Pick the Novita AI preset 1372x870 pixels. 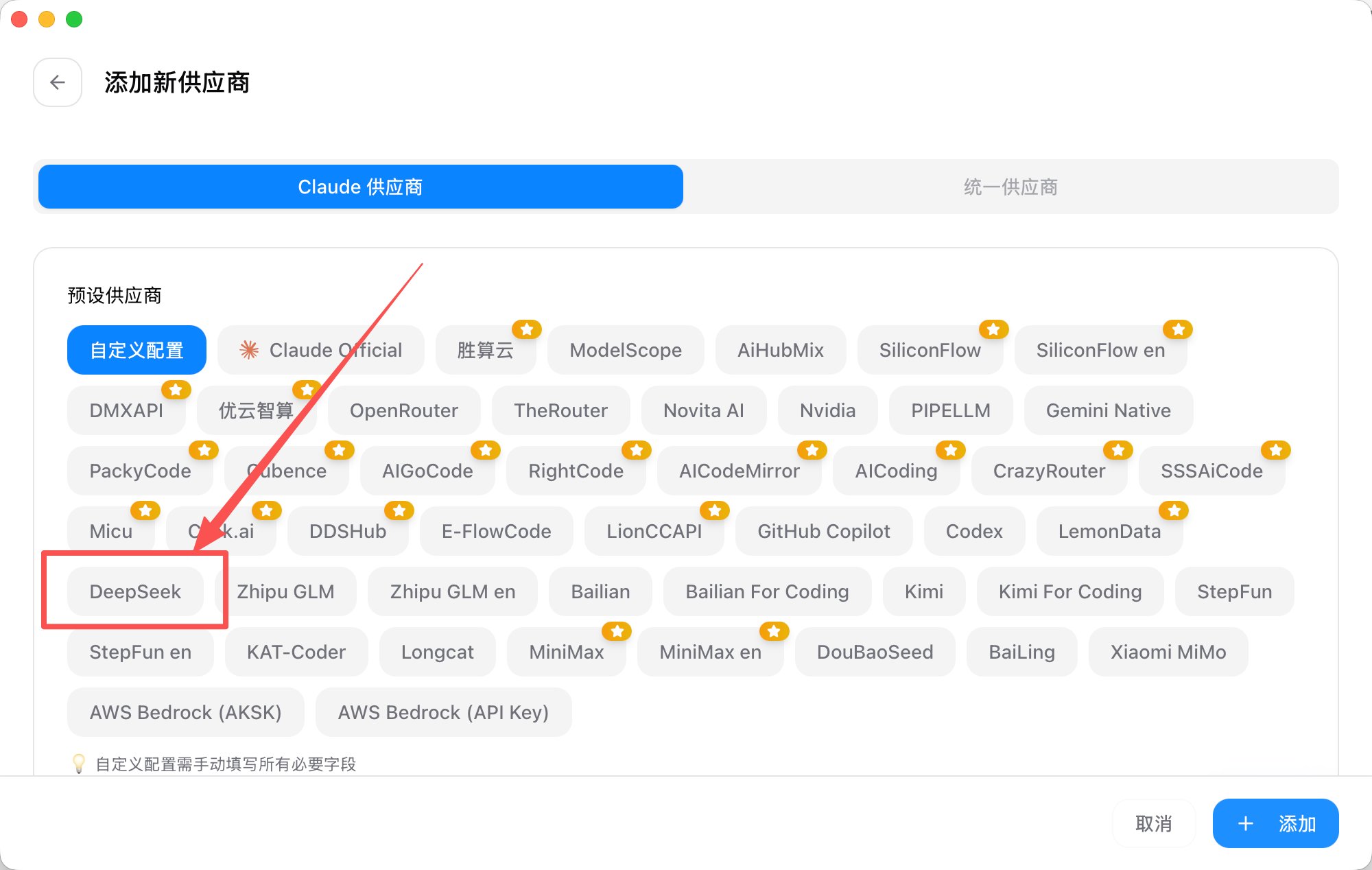tap(704, 410)
